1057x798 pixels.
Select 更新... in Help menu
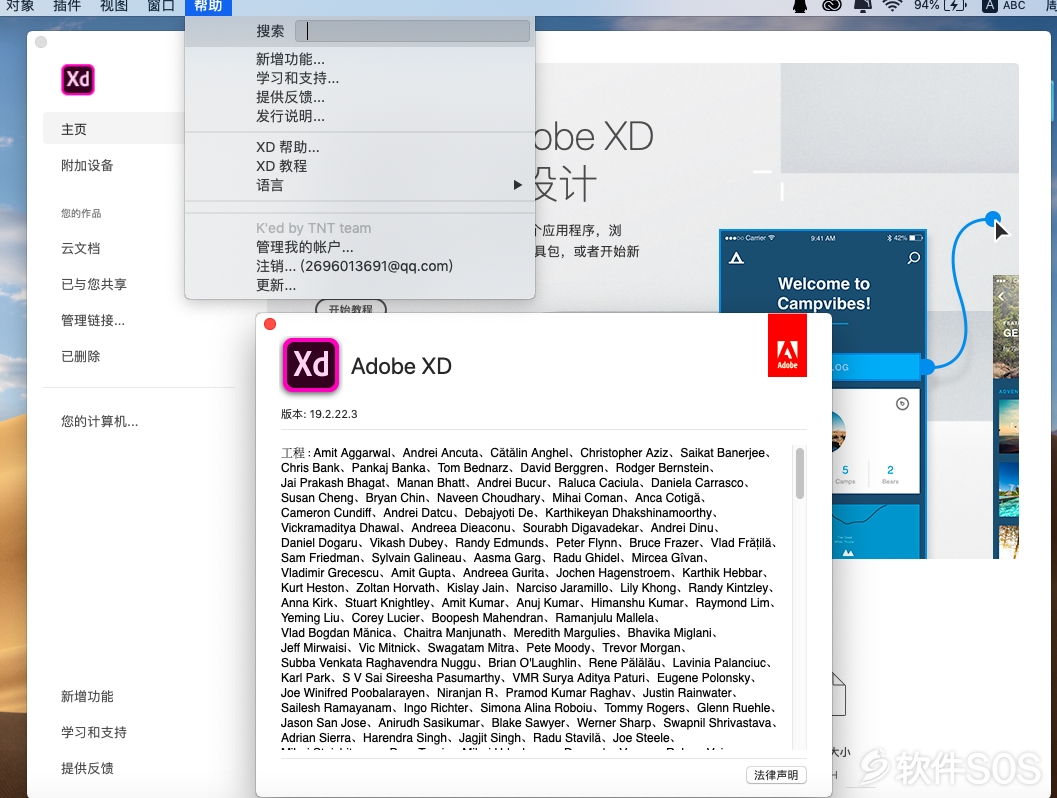(359, 285)
